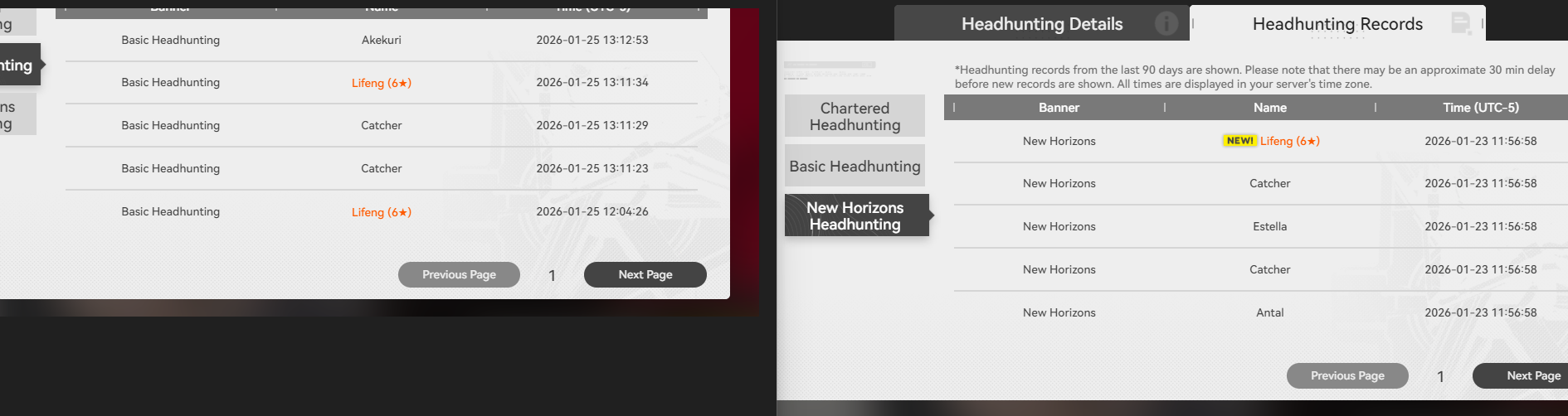Click Next Page in the left window

(x=645, y=274)
